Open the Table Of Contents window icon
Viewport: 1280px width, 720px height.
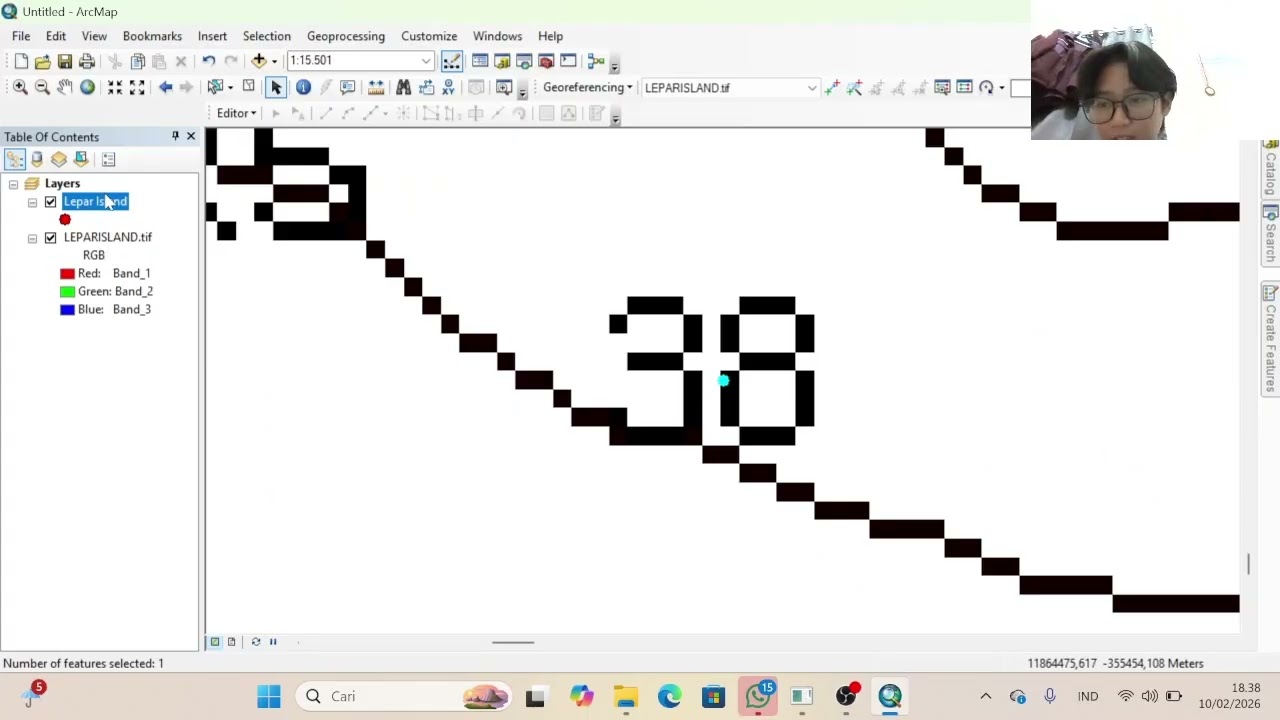point(480,61)
